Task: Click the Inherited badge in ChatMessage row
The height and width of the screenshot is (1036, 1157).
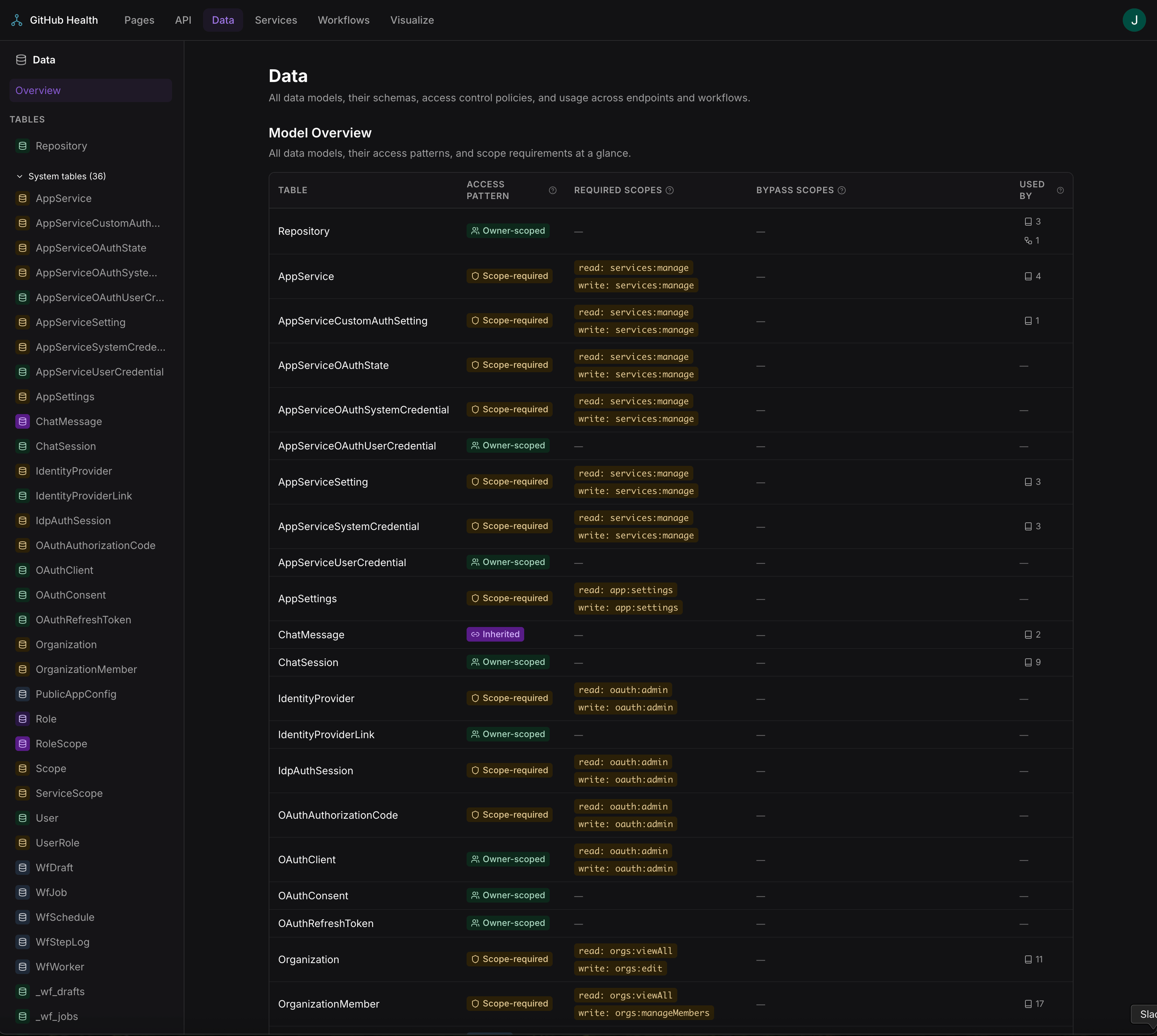Action: (495, 634)
